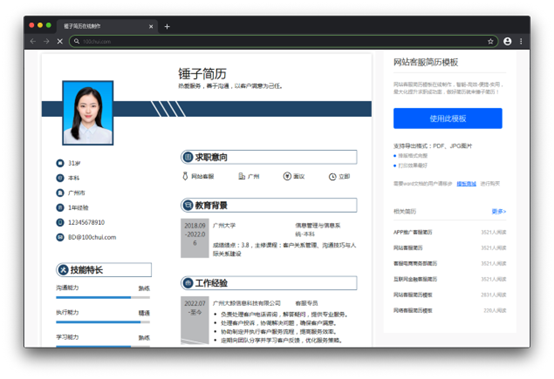Click the 求职意向 section icon
The height and width of the screenshot is (379, 554).
pyautogui.click(x=188, y=157)
